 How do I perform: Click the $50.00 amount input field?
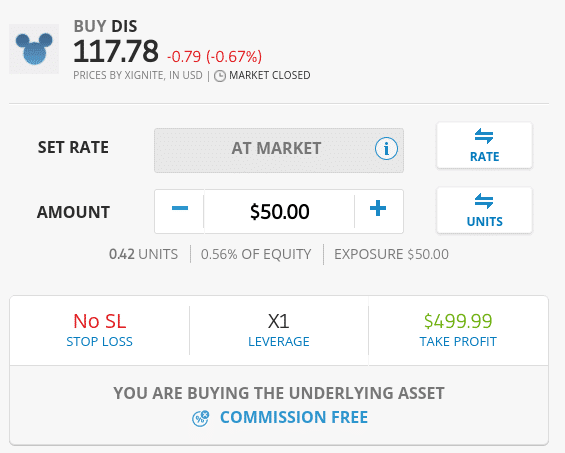279,212
